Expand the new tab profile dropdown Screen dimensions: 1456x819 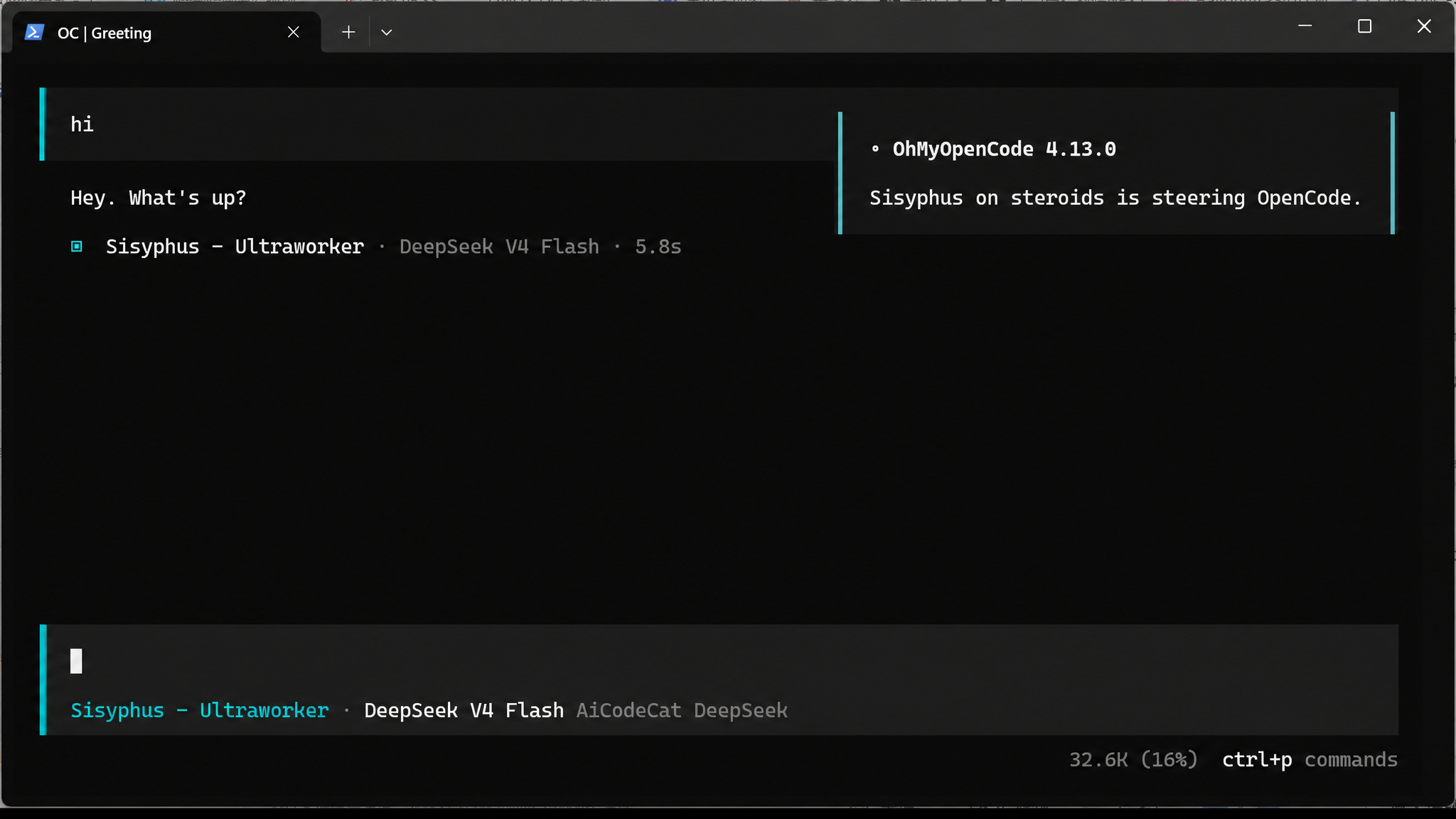(387, 32)
